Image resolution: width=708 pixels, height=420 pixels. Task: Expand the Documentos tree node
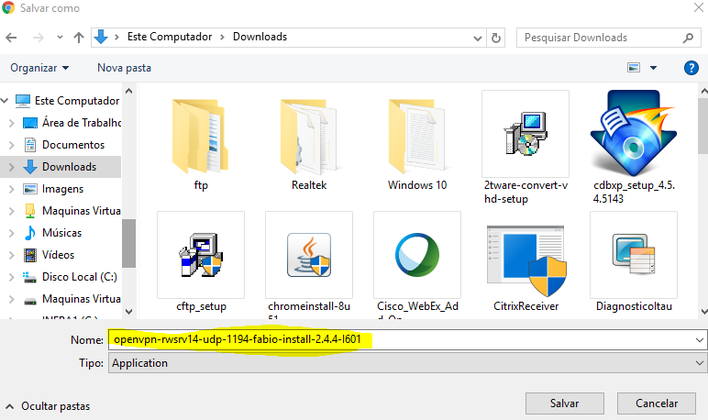(x=12, y=145)
